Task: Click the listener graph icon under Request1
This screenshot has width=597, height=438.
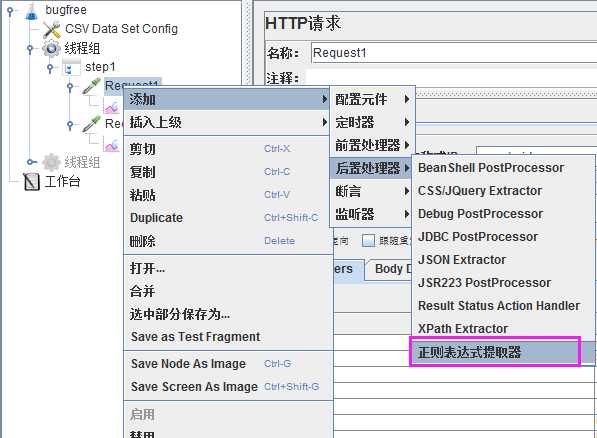Action: 112,106
